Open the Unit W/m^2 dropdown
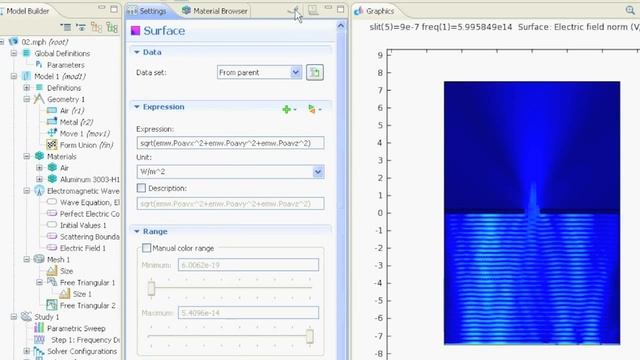This screenshot has width=640, height=360. pyautogui.click(x=318, y=172)
